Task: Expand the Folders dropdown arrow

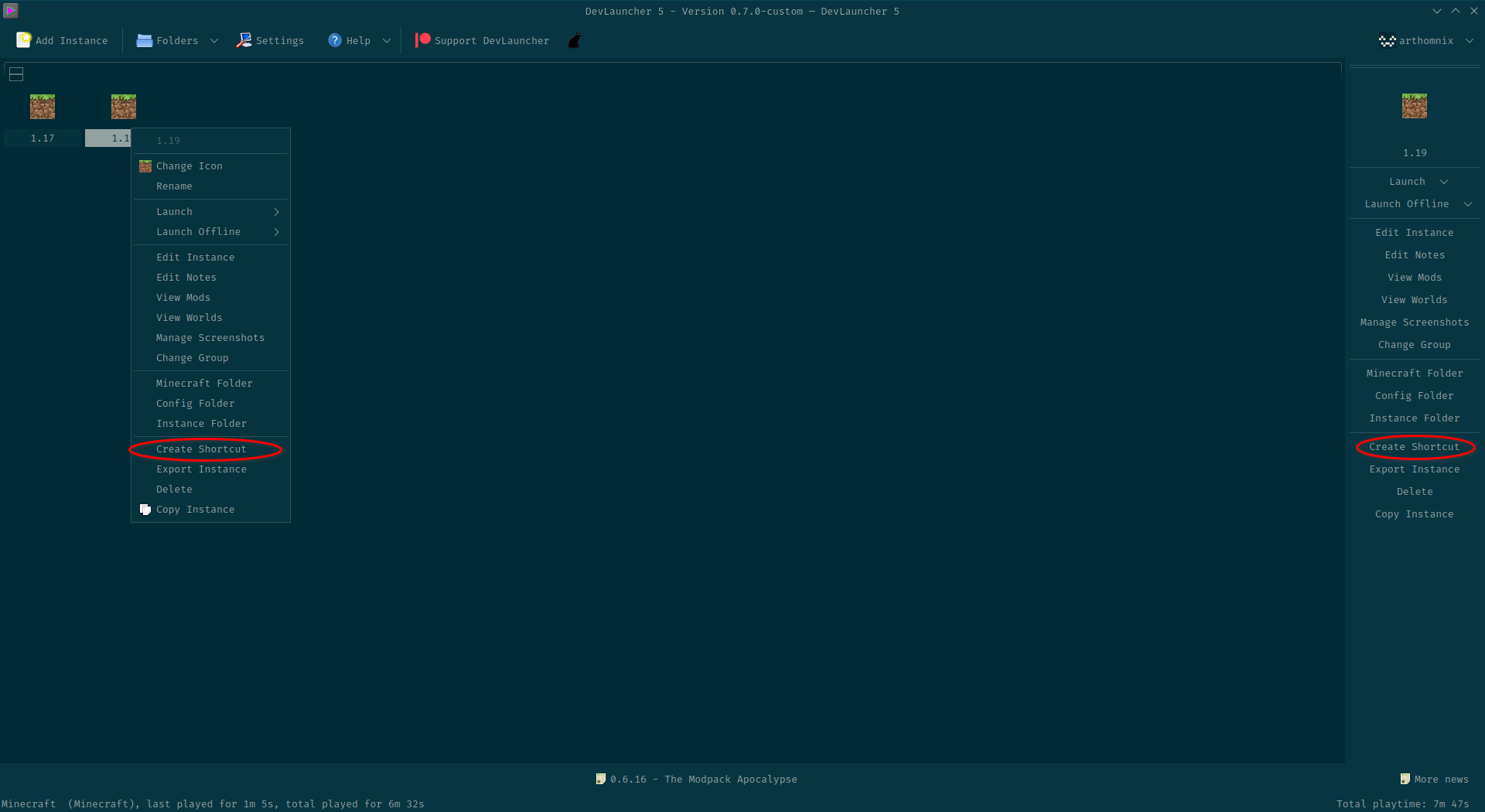Action: coord(214,40)
